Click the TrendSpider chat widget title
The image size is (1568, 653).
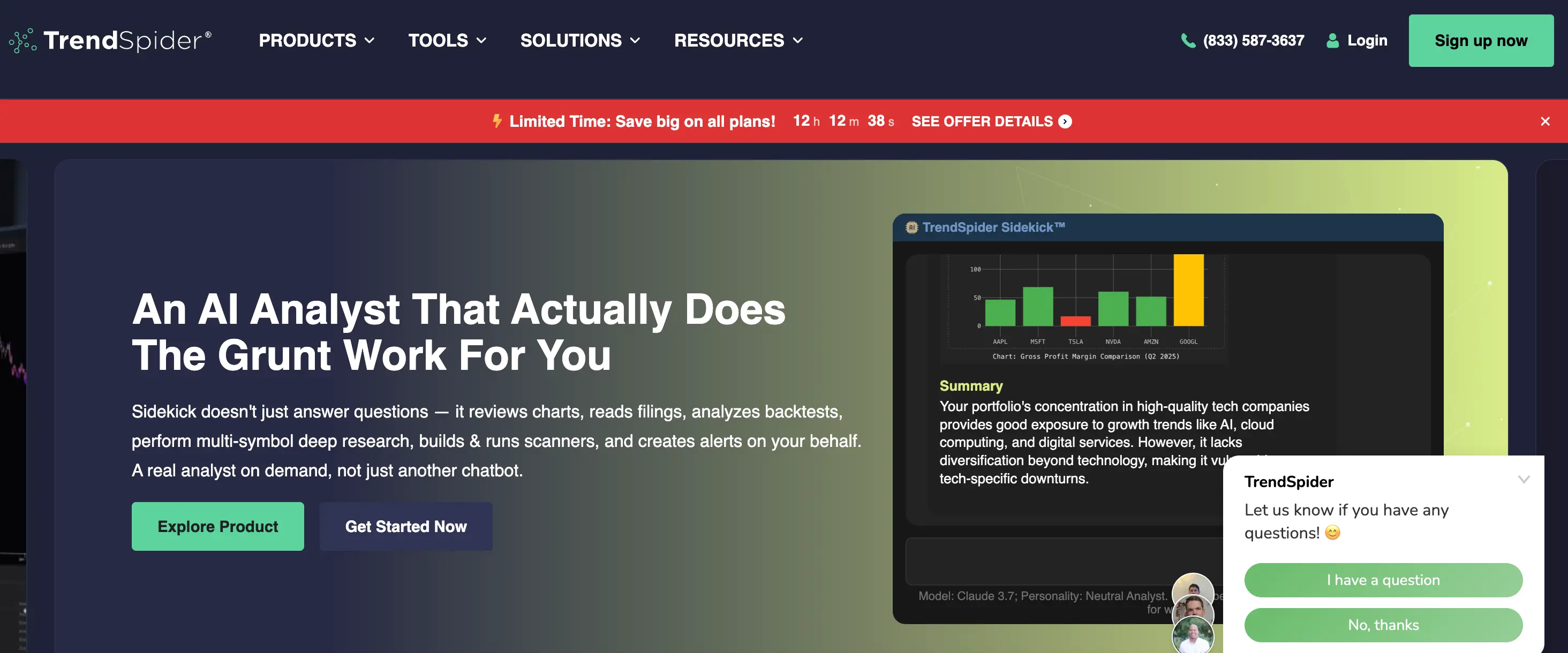click(x=1288, y=482)
